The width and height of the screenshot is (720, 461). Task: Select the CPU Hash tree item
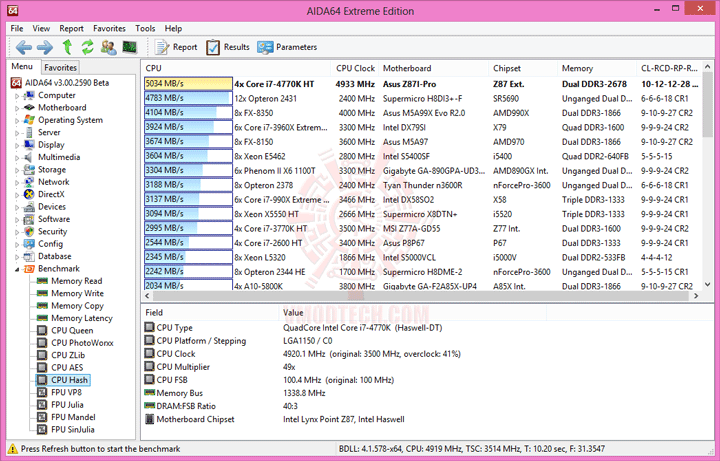[x=63, y=380]
